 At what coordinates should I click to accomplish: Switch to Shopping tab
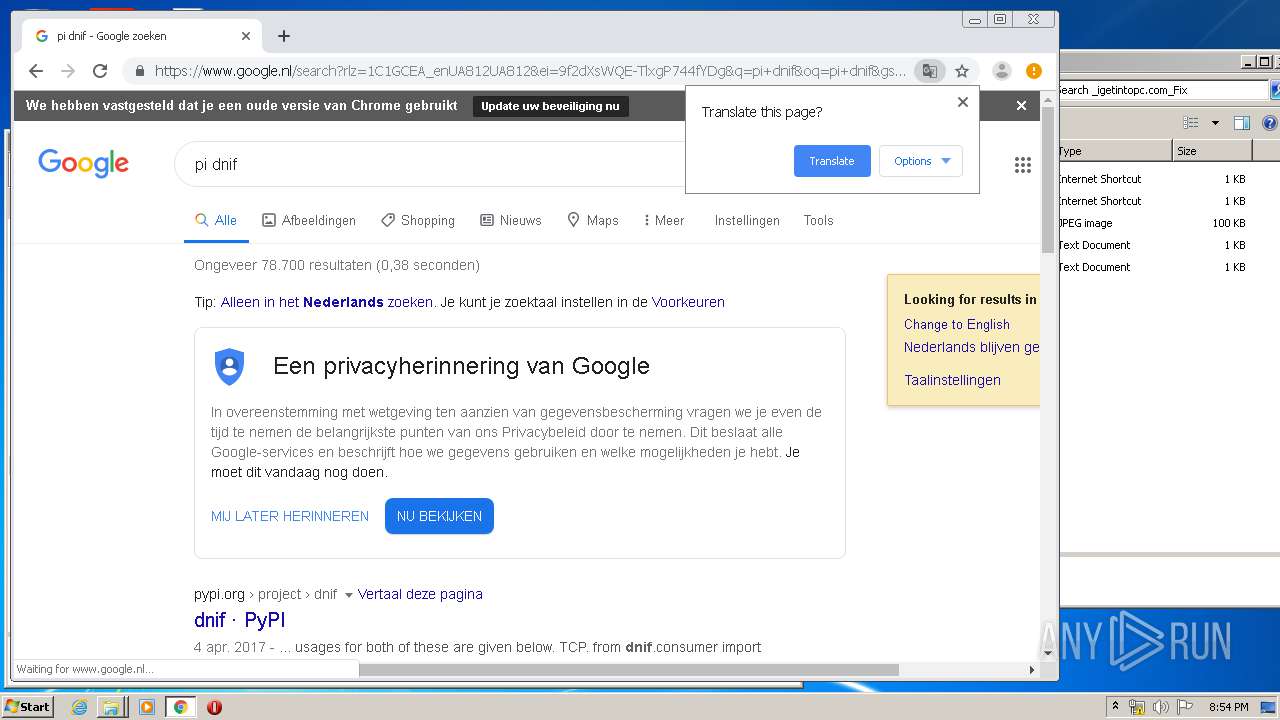(x=418, y=220)
